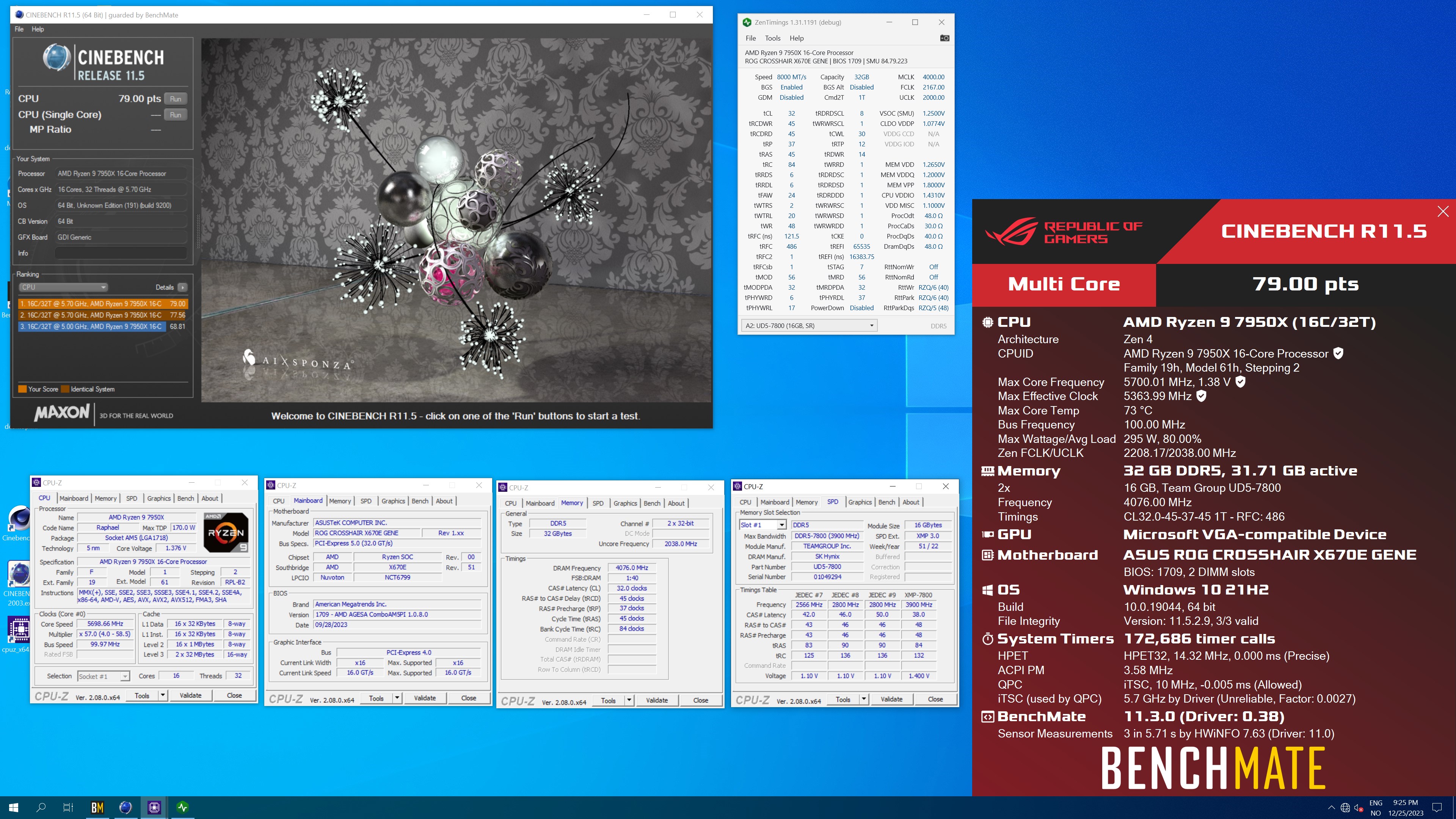
Task: Click Close in CPU-Z Mainboard window
Action: click(x=469, y=698)
